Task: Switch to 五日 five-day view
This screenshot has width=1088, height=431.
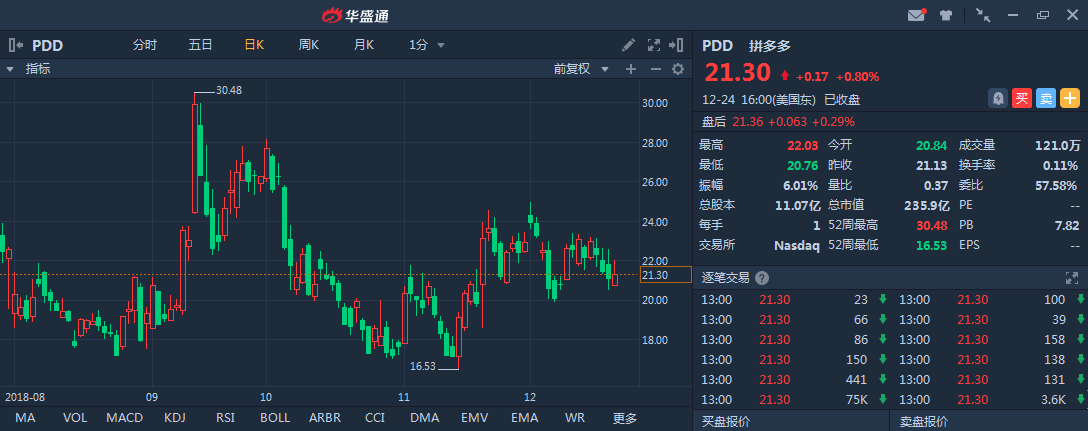Action: coord(200,45)
